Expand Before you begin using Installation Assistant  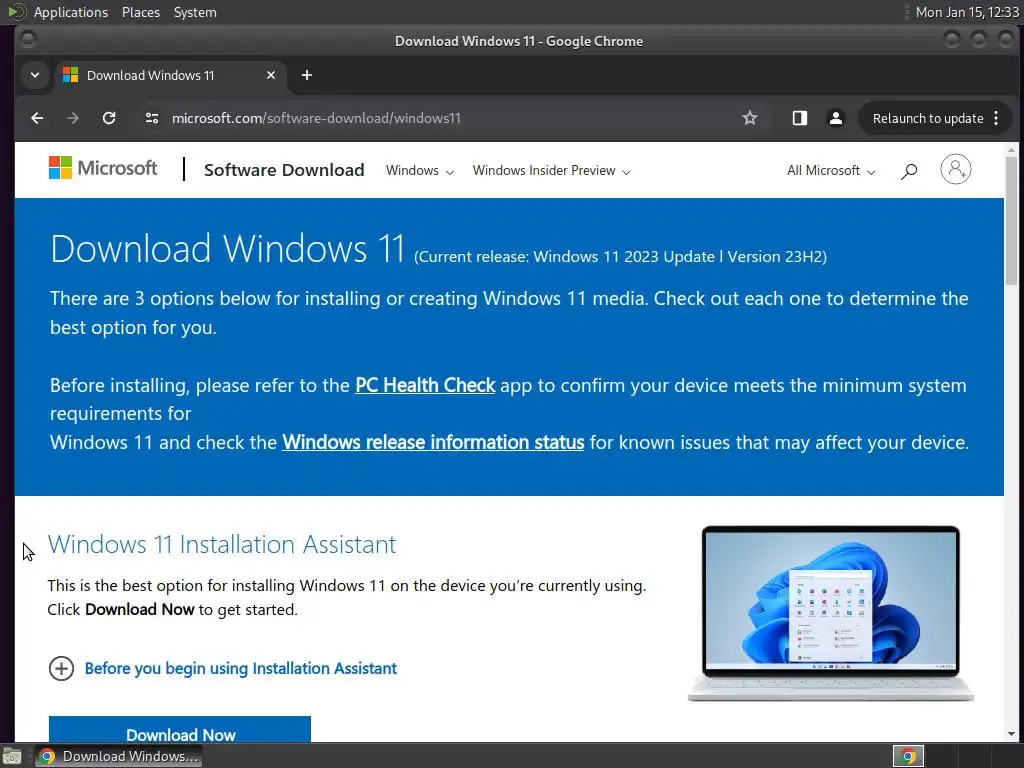(223, 668)
